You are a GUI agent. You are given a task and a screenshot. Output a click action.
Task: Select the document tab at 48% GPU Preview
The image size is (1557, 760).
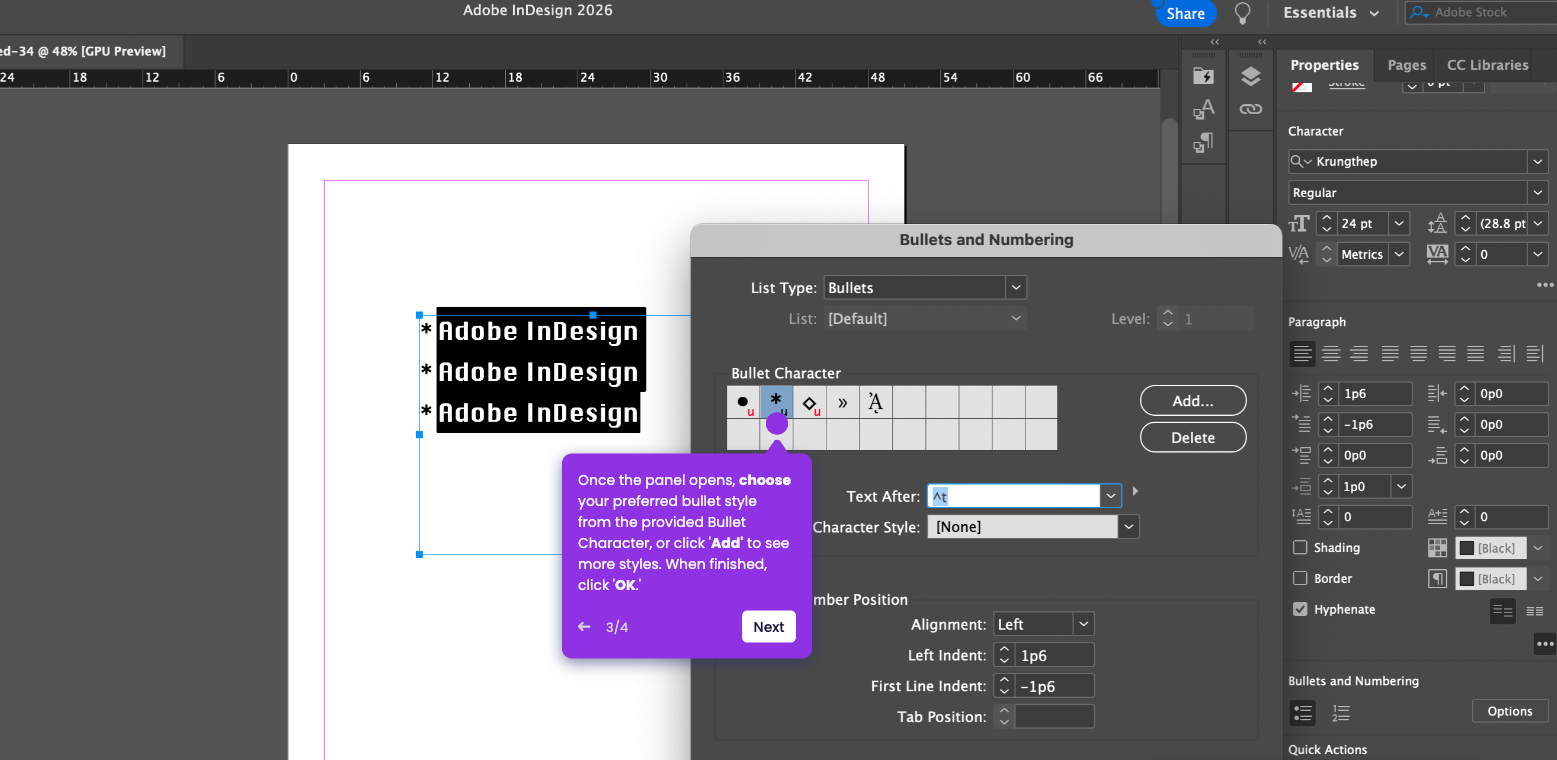tap(84, 51)
